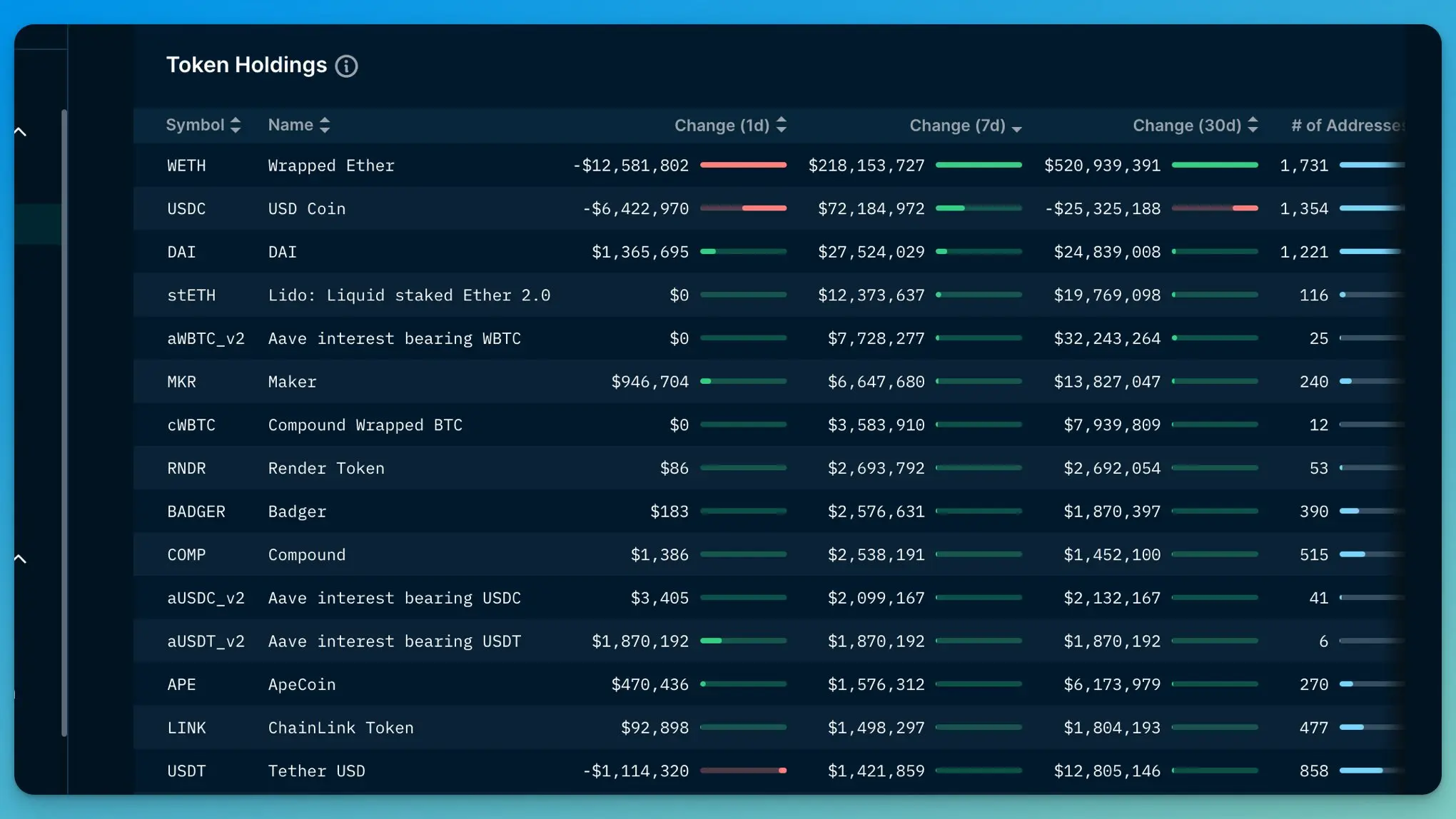
Task: Select the MKR symbol cell
Action: (181, 382)
